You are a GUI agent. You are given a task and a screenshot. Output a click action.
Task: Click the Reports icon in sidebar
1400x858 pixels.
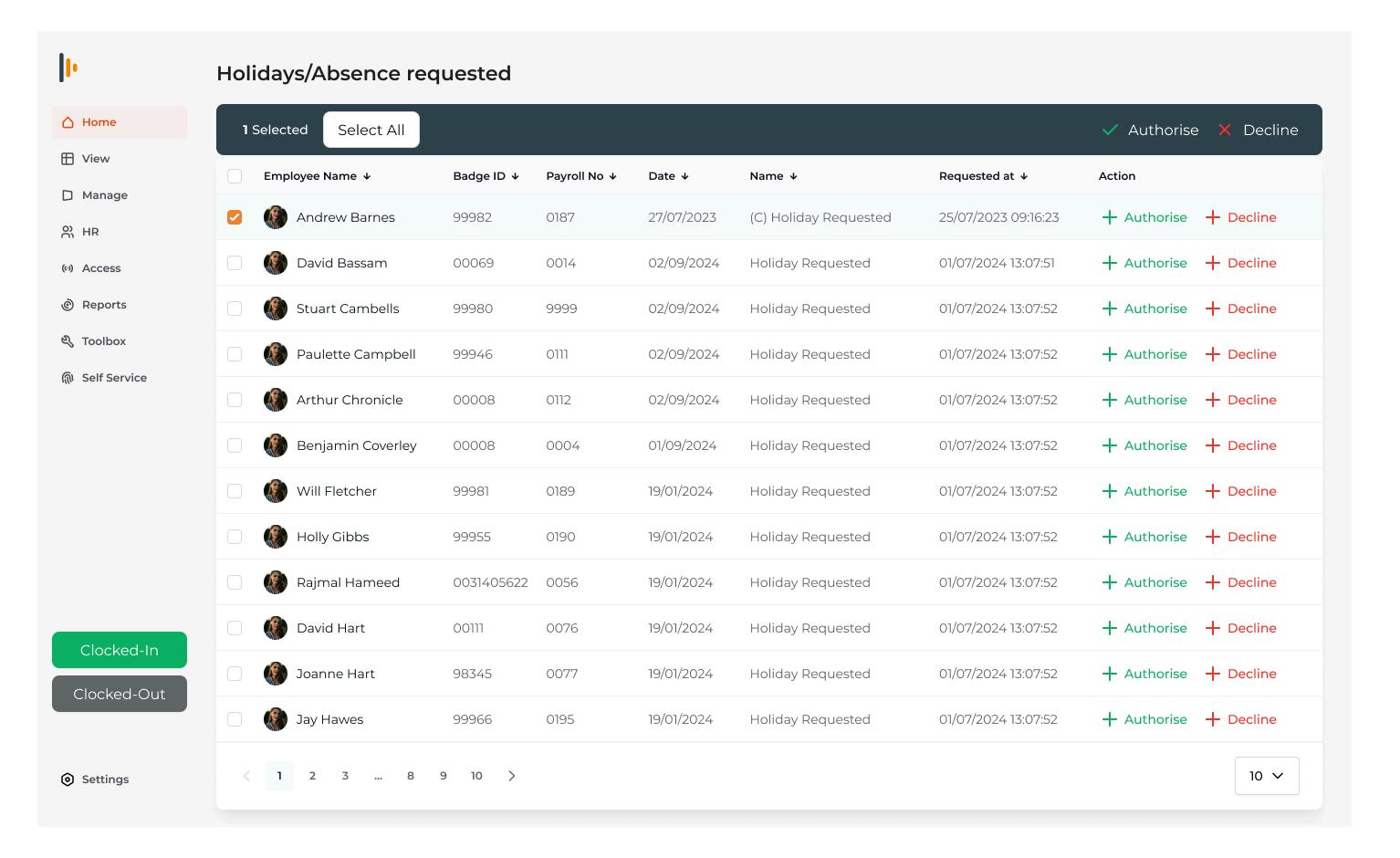(x=68, y=305)
